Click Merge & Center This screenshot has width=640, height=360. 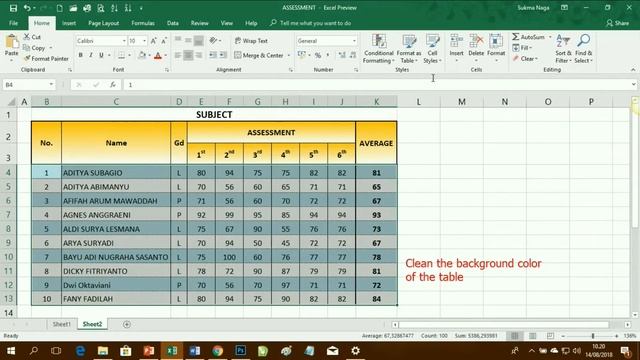pyautogui.click(x=259, y=55)
